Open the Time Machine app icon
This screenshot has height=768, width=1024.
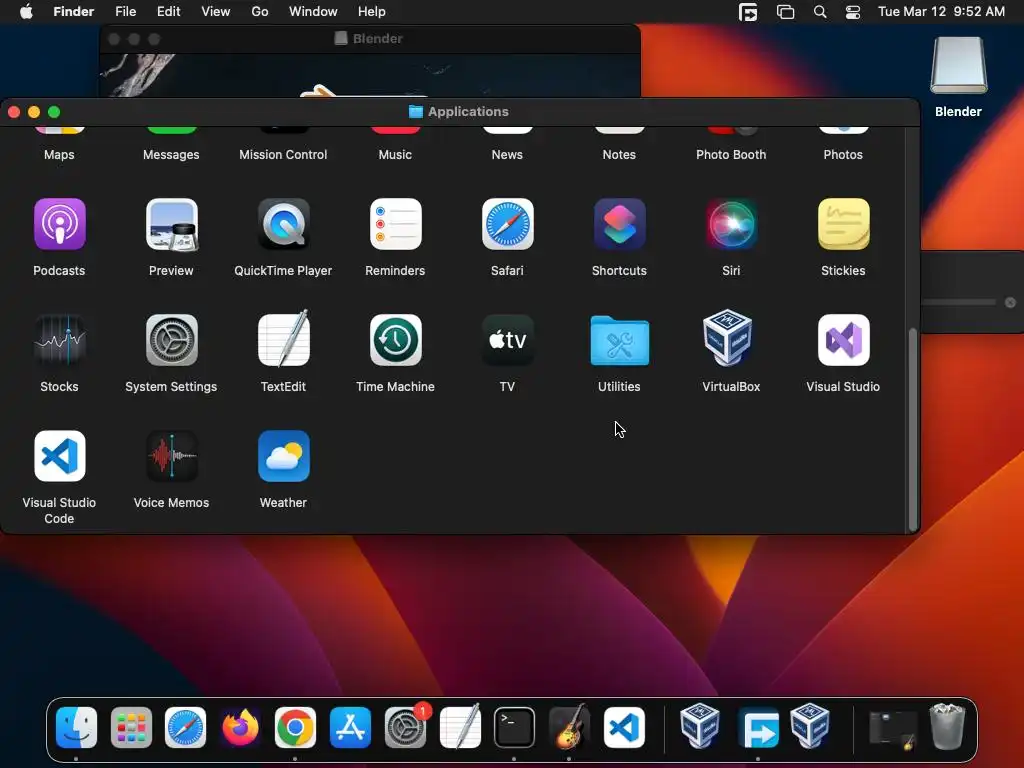click(395, 340)
